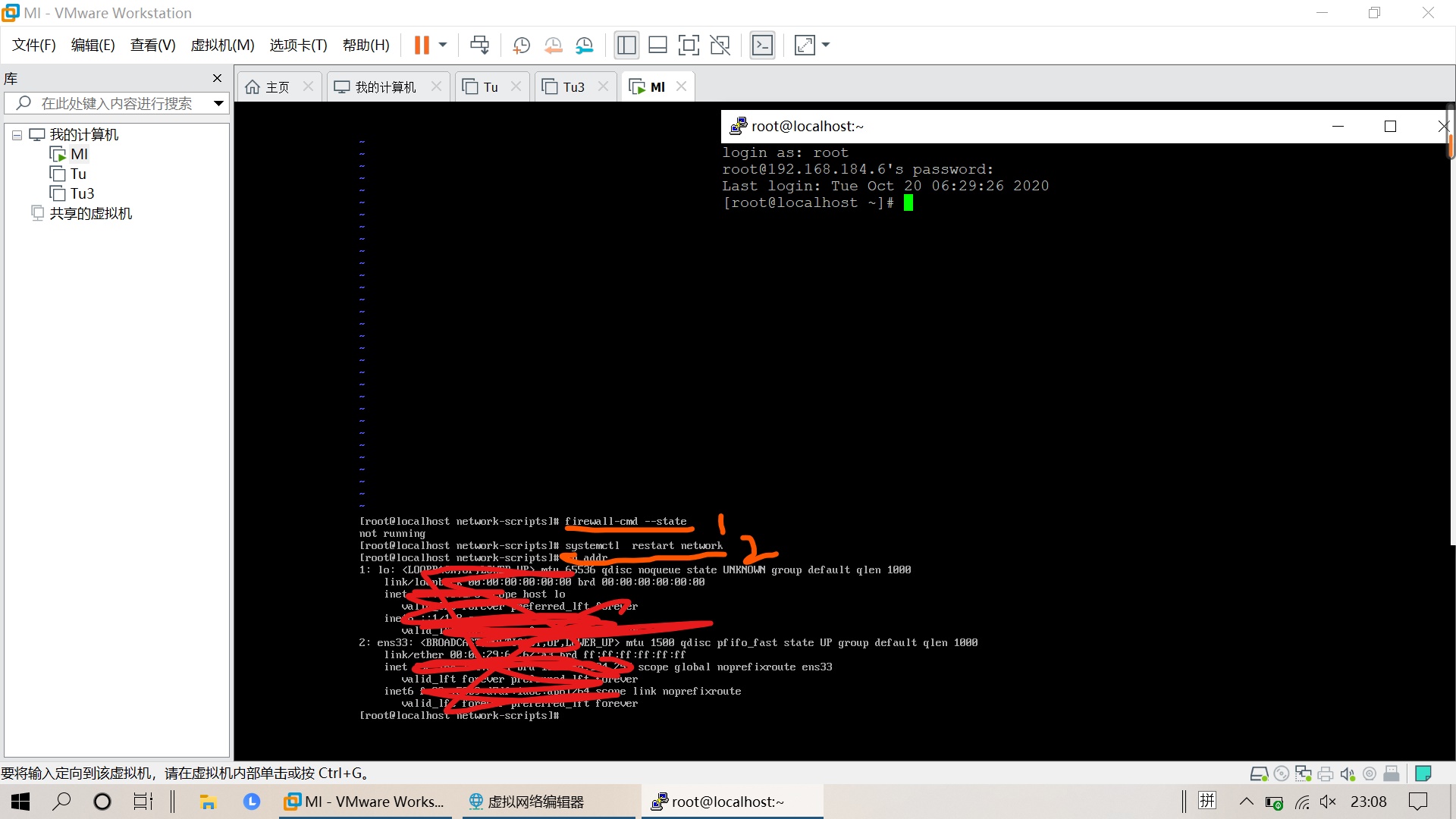1456x819 pixels.
Task: Collapse the 我的计算机 tree node
Action: (x=17, y=135)
